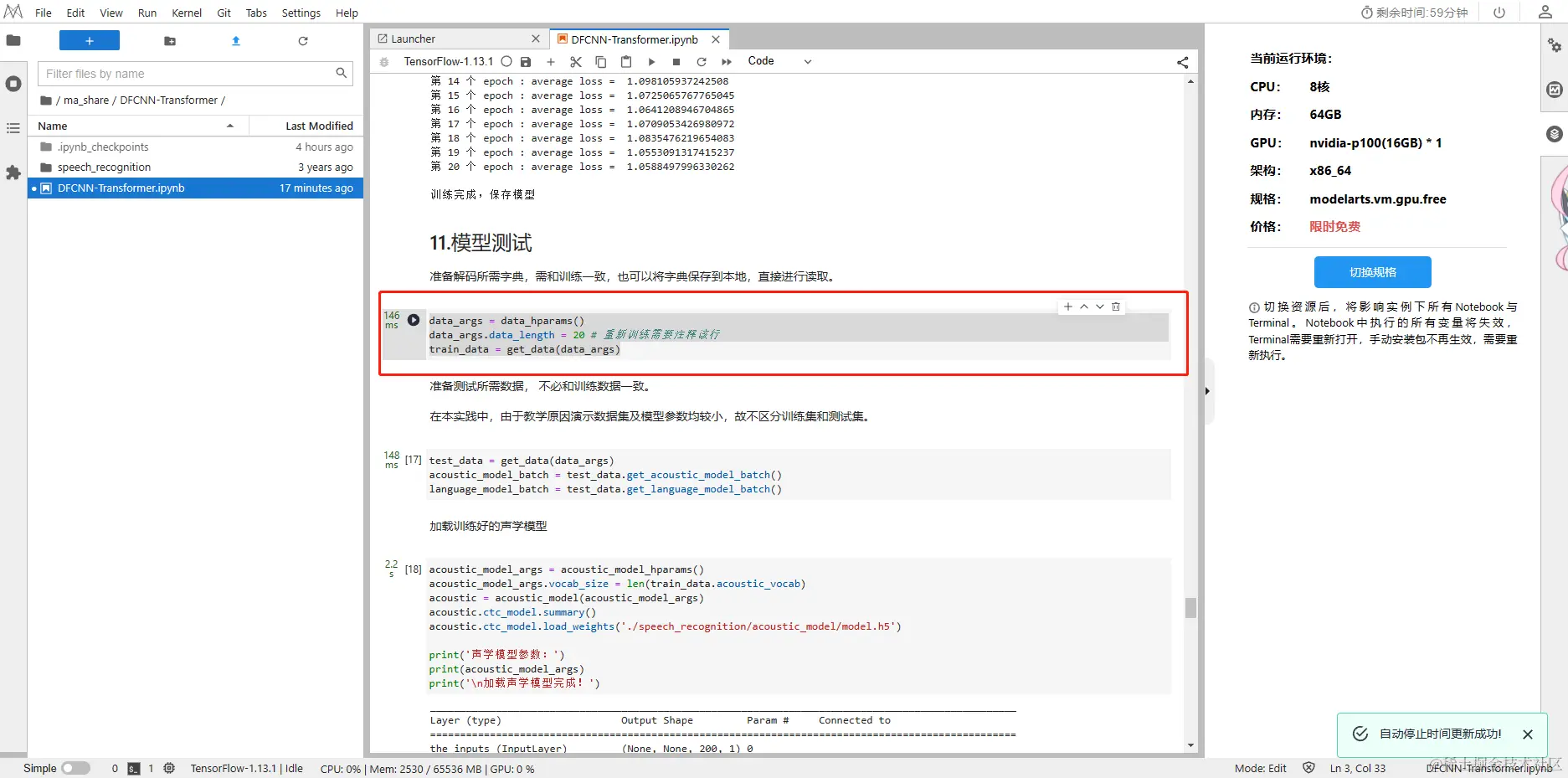Select the speech_recognition folder
Screen dimensions: 1568x778
point(196,167)
